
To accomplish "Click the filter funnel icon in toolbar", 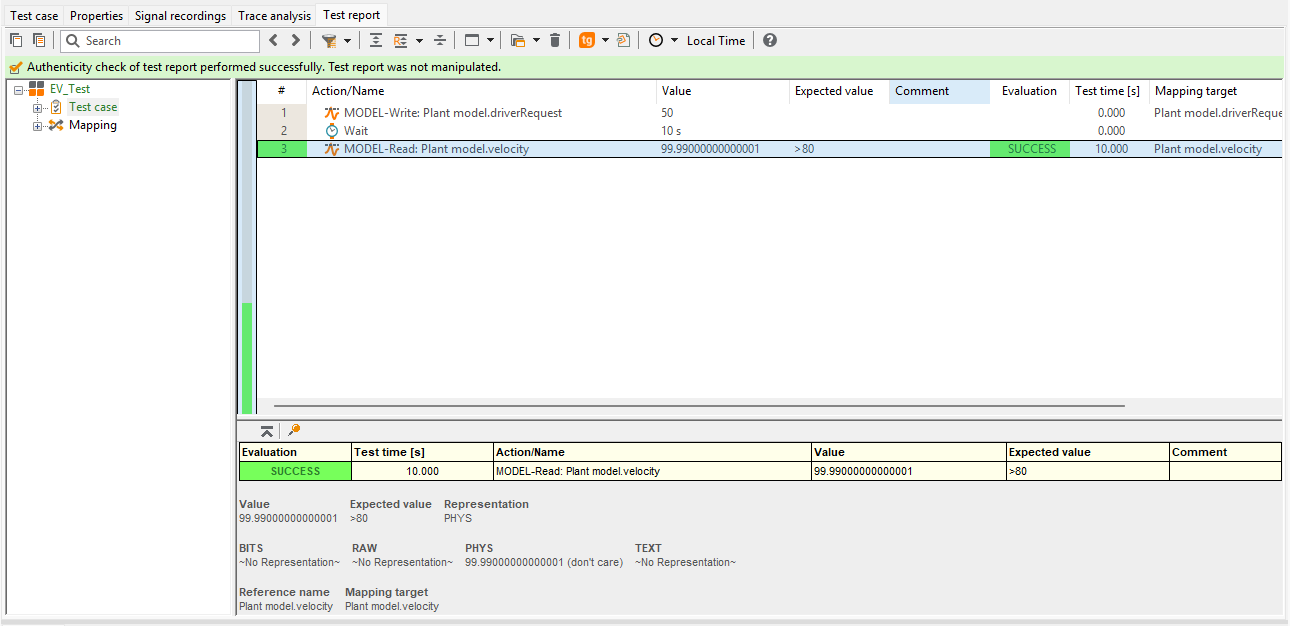I will (328, 41).
